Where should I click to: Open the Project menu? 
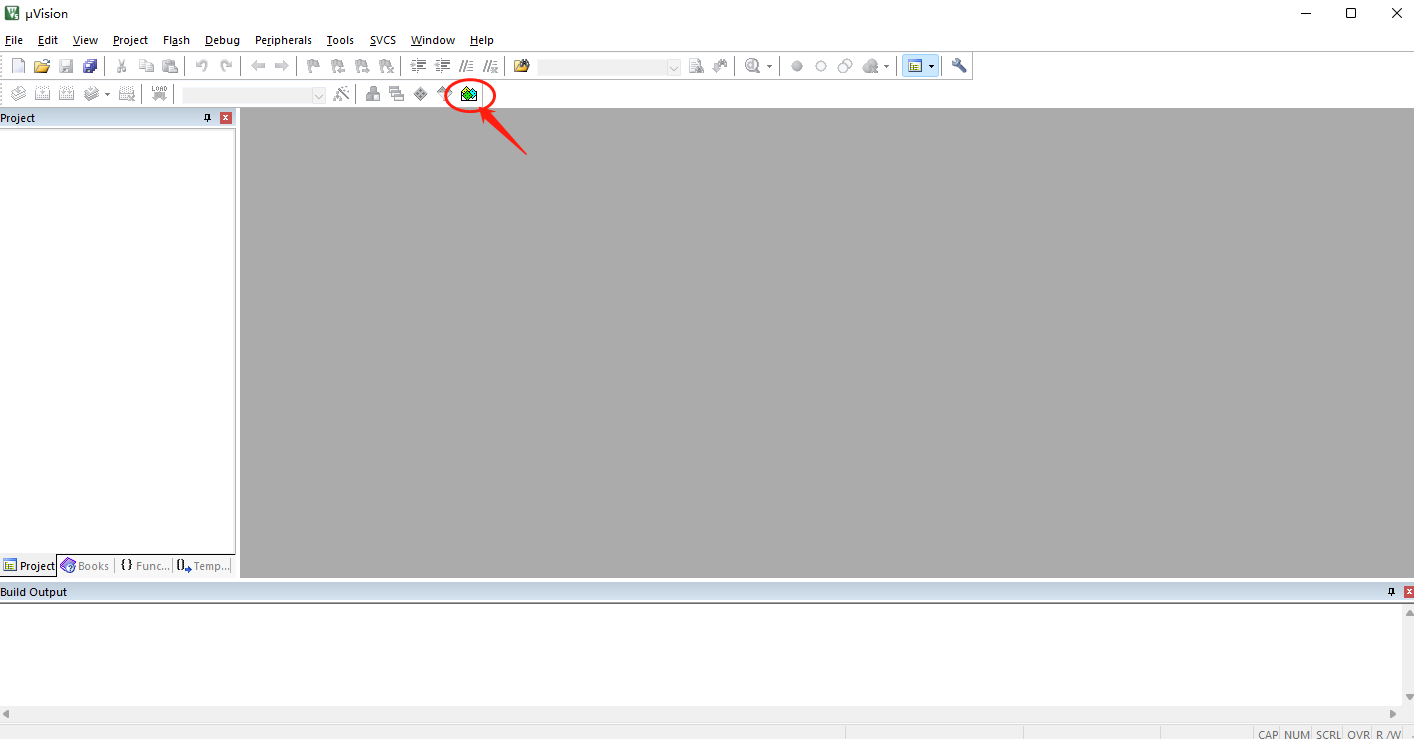click(130, 40)
